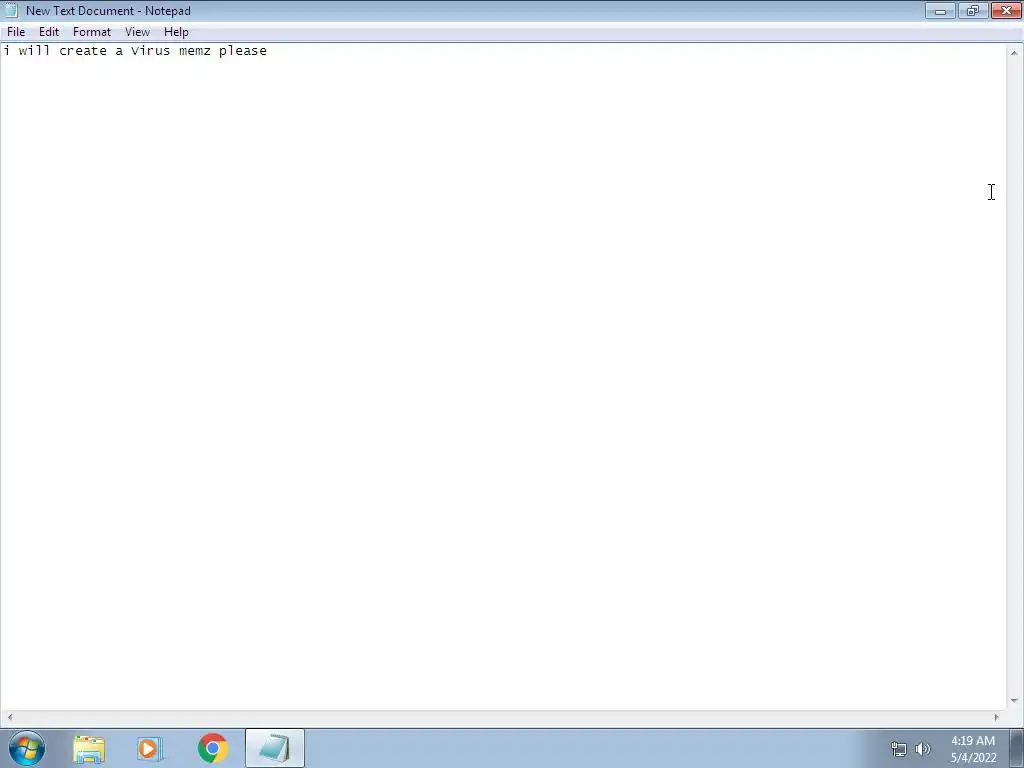Place cursor after the word 'please'
The image size is (1024, 768).
tap(268, 51)
